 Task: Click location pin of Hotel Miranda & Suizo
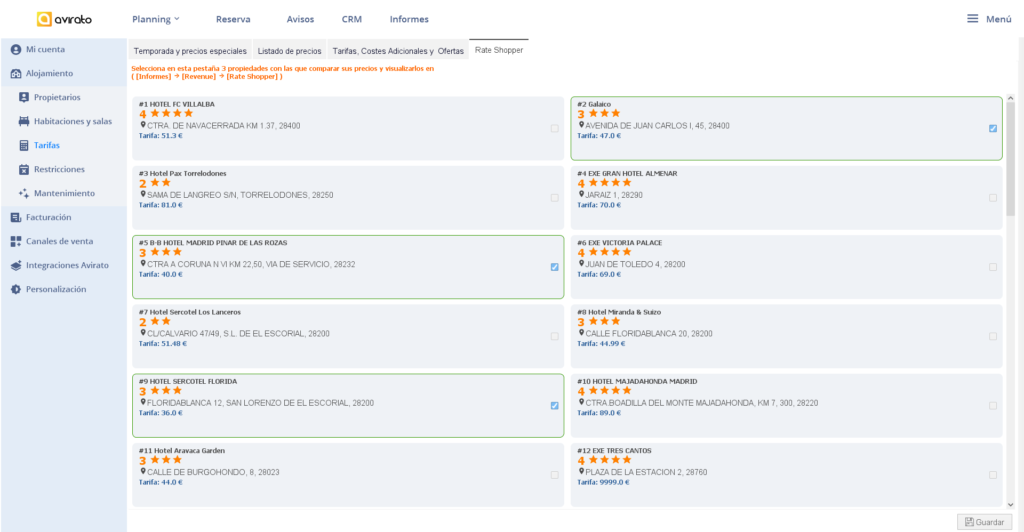(x=581, y=332)
